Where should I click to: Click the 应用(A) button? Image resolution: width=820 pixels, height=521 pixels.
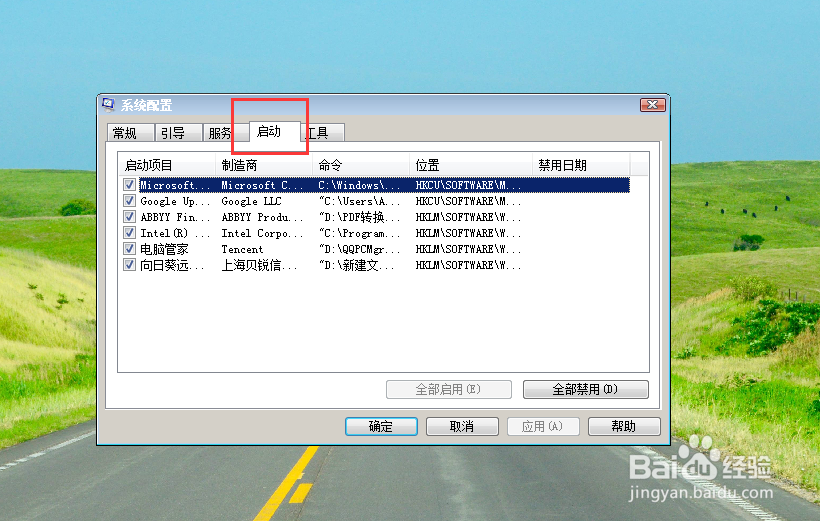(x=543, y=426)
